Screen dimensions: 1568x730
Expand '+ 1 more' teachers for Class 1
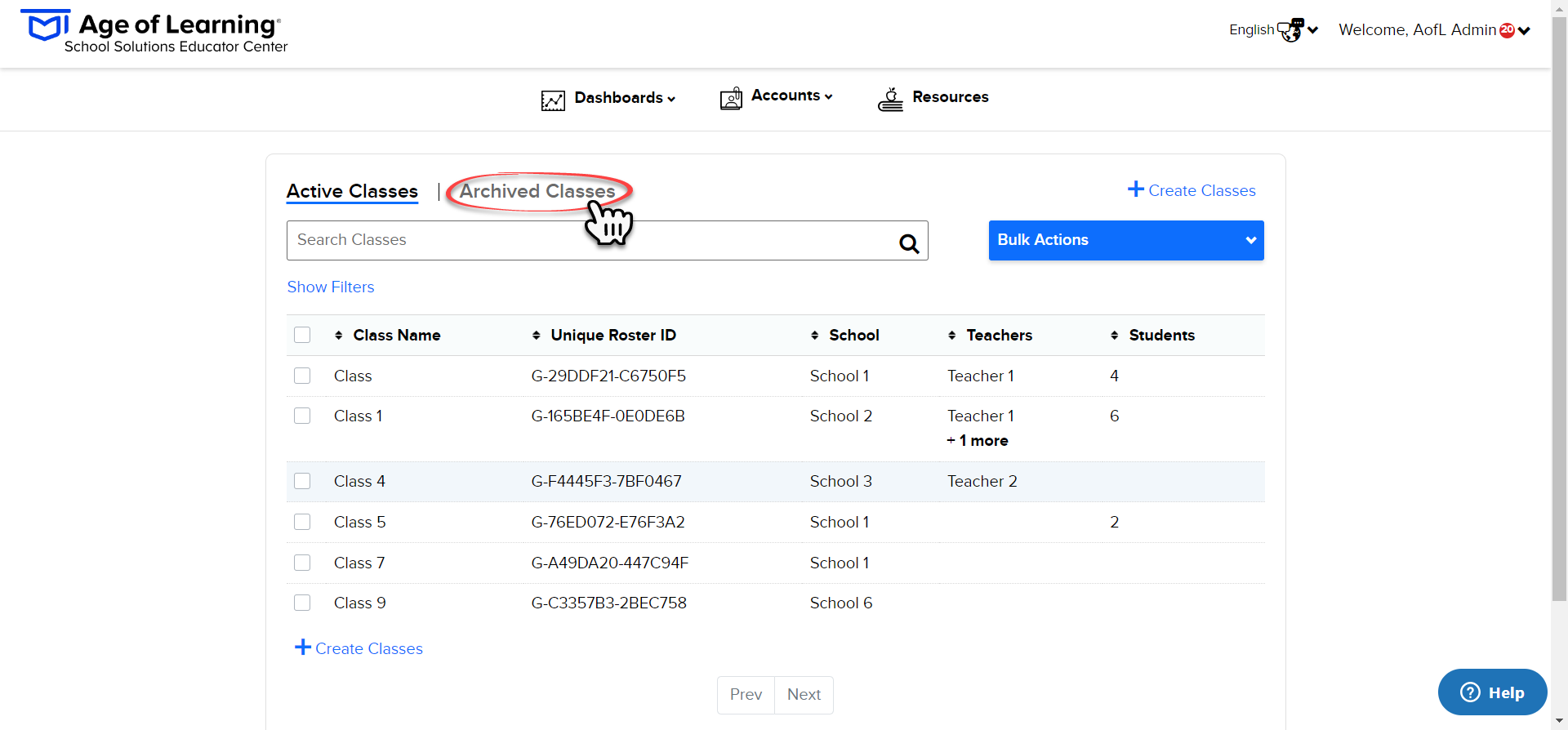tap(978, 441)
